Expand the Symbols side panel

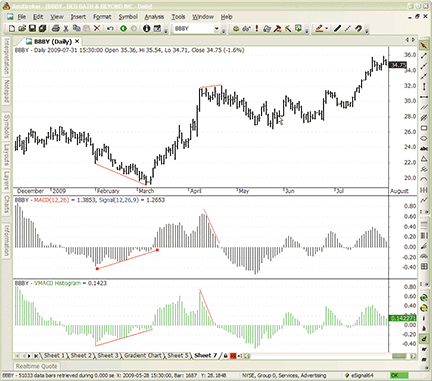[x=6, y=126]
